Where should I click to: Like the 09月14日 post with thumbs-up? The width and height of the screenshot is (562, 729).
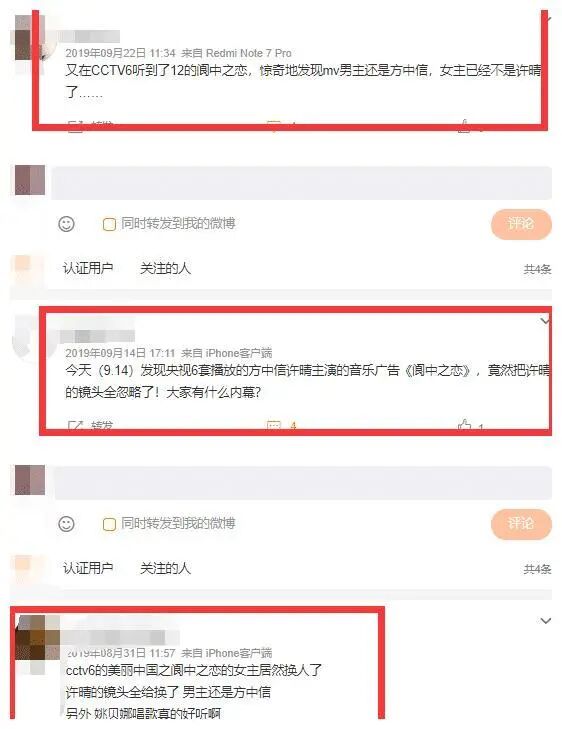(x=464, y=425)
